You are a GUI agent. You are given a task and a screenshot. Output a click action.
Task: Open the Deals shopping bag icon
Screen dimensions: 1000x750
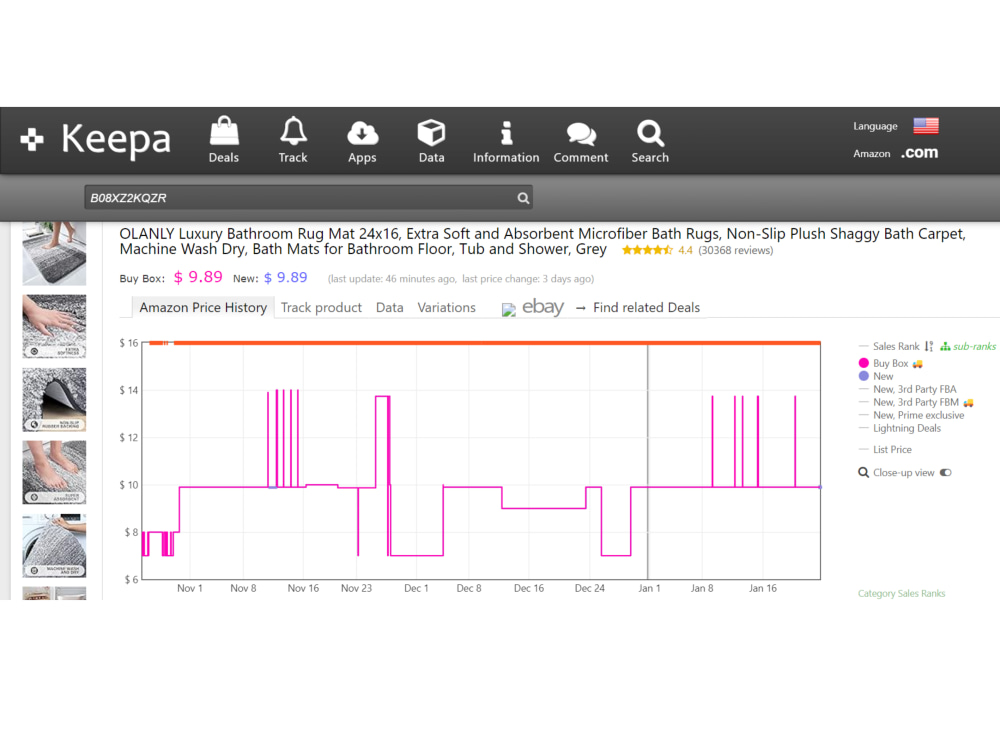(224, 131)
